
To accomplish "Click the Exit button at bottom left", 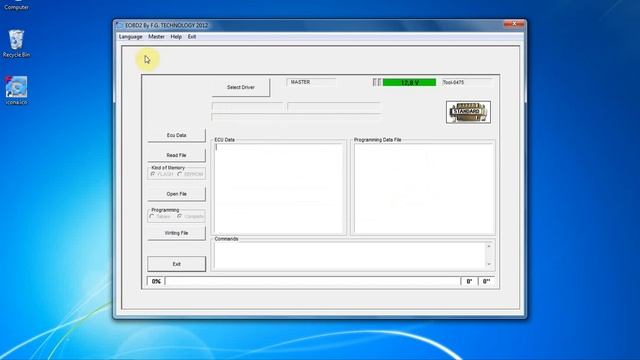I will [176, 264].
